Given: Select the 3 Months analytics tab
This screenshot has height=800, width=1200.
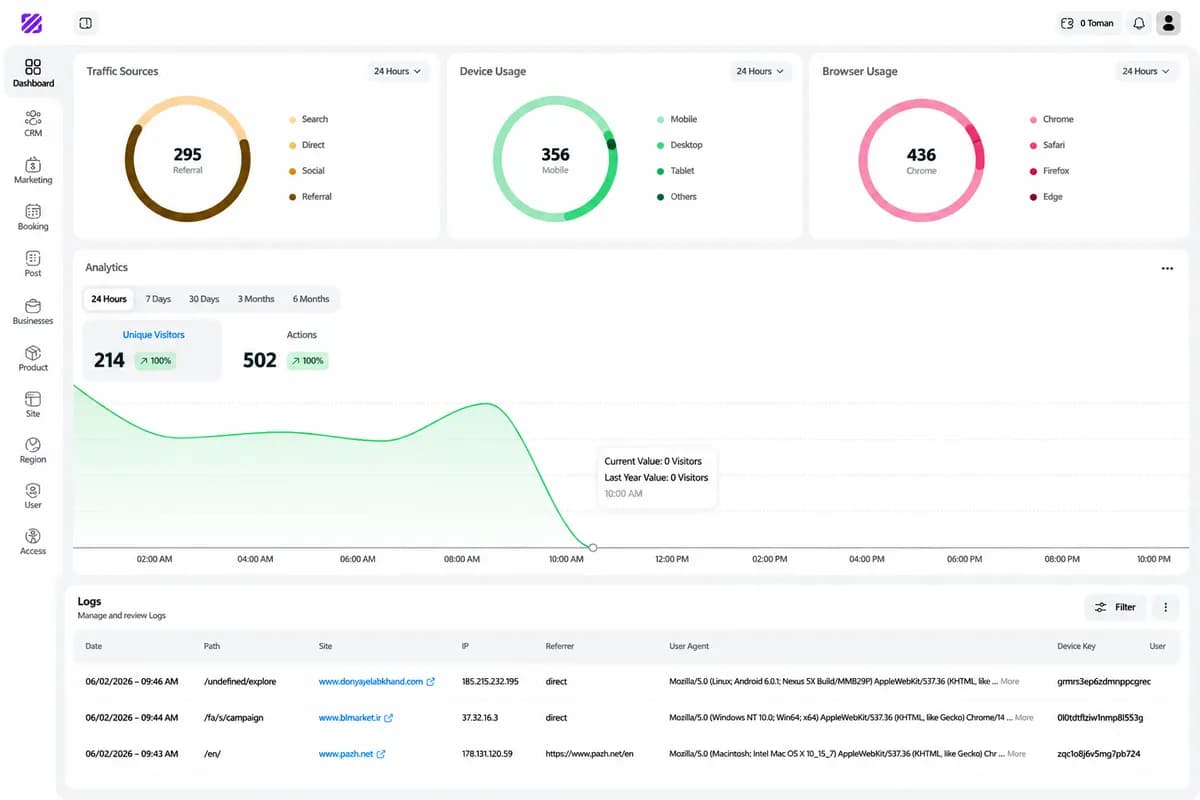Looking at the screenshot, I should [x=256, y=299].
